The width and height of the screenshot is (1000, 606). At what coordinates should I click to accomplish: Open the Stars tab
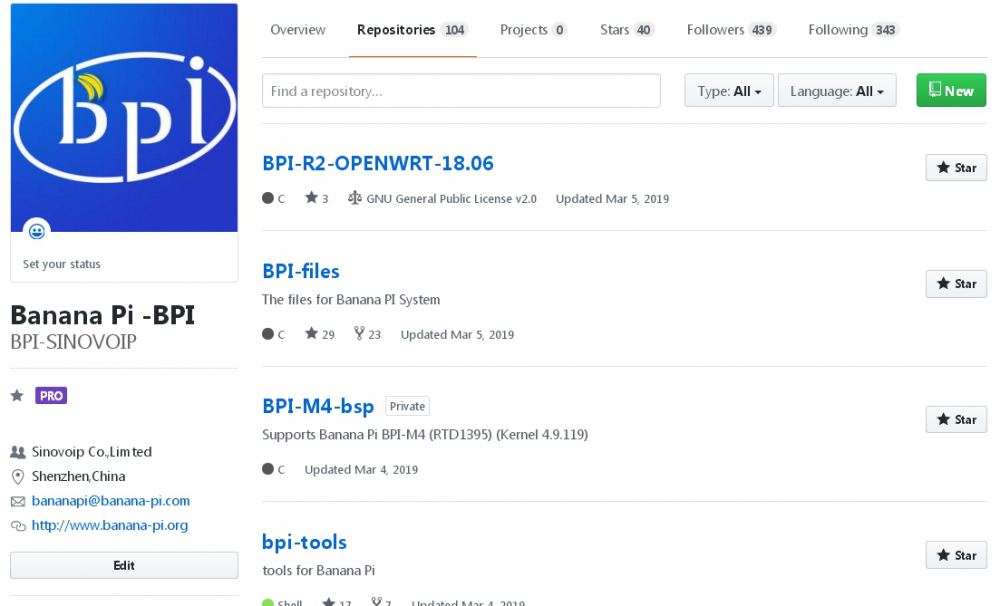pos(613,30)
